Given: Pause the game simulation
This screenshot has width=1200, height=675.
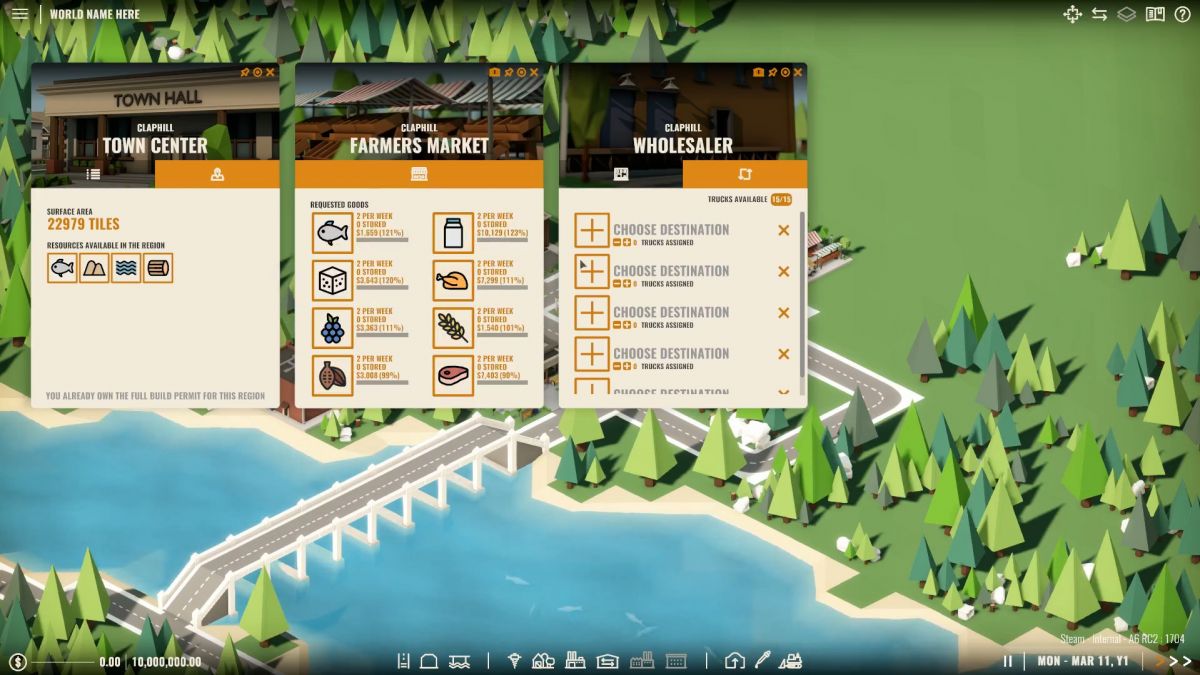Looking at the screenshot, I should click(1008, 661).
